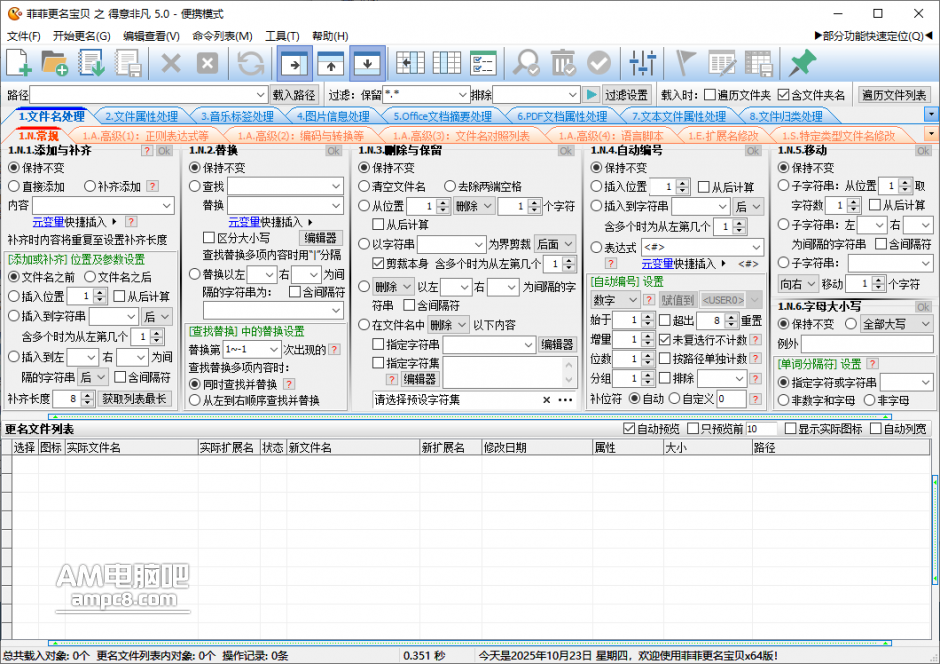The height and width of the screenshot is (664, 940).
Task: Increase the 补齐长度 value with its stepper
Action: (86, 394)
